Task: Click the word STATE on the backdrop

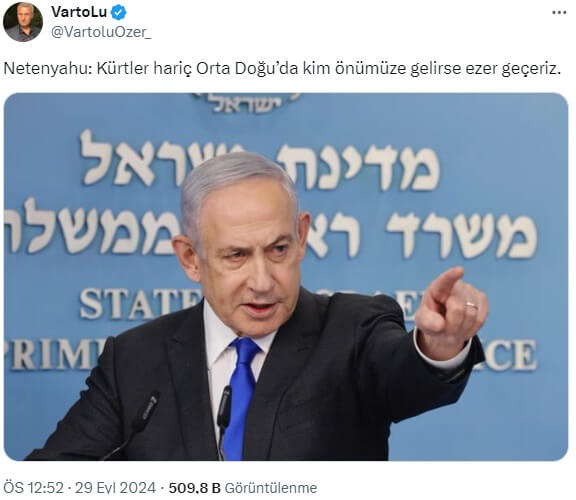Action: [x=141, y=303]
